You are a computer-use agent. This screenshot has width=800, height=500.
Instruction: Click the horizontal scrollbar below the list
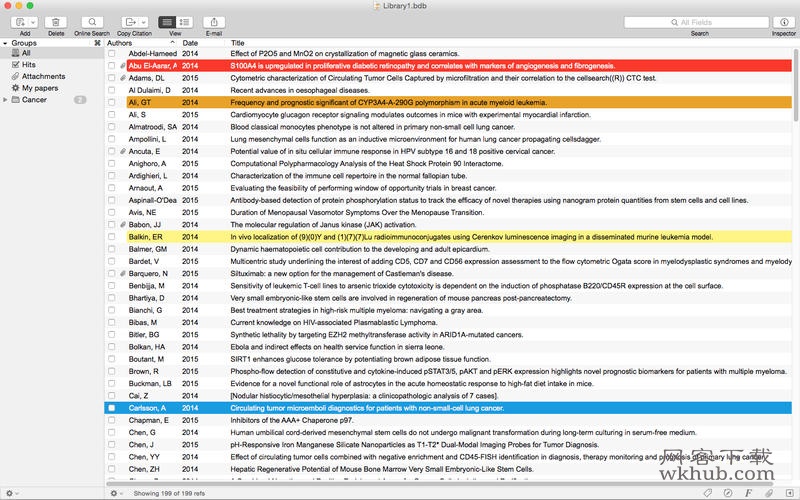click(439, 483)
